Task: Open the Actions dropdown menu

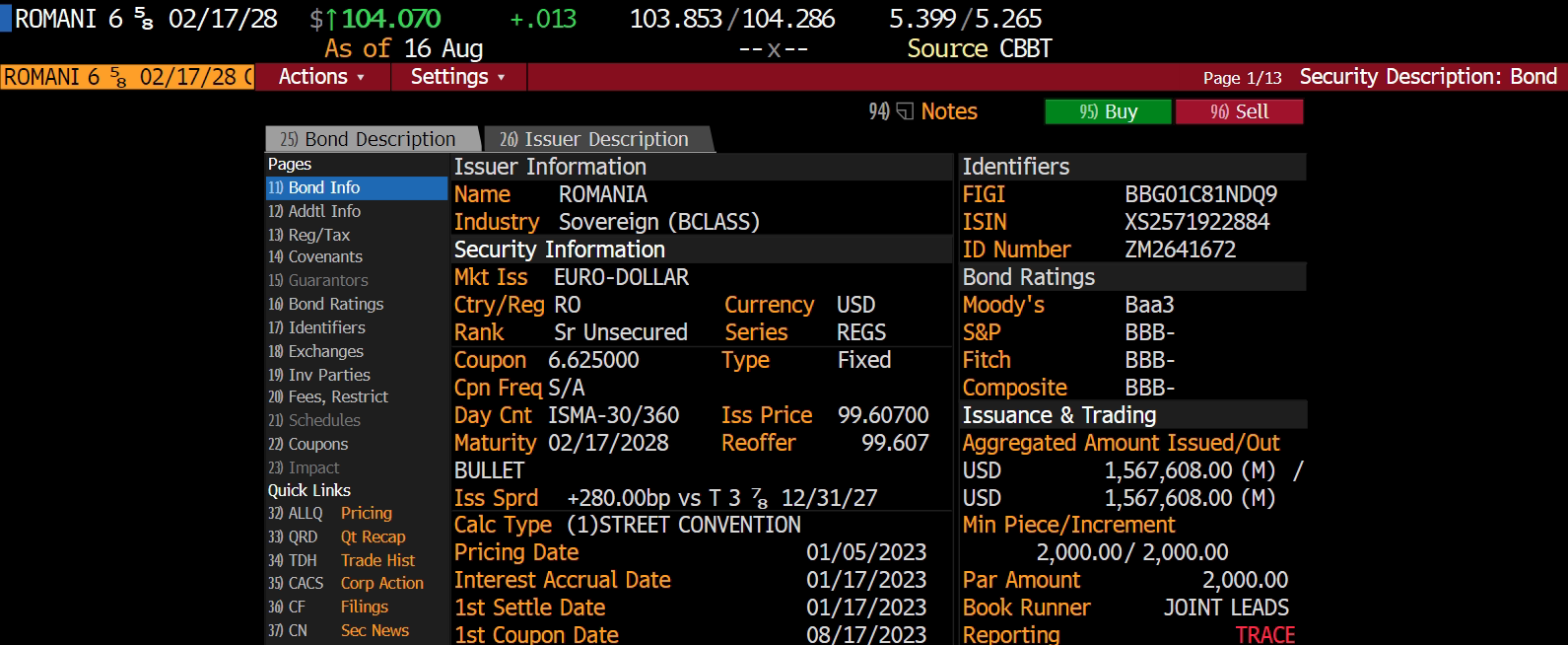Action: pyautogui.click(x=322, y=77)
